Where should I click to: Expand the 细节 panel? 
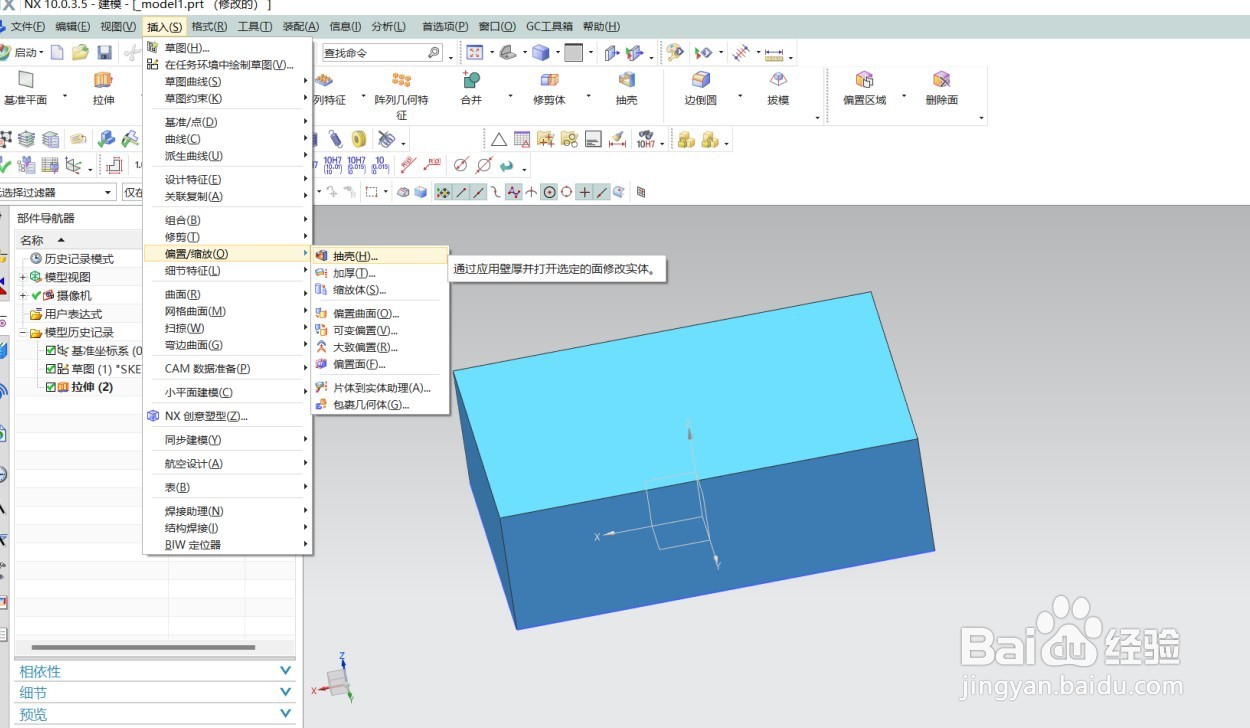point(286,692)
